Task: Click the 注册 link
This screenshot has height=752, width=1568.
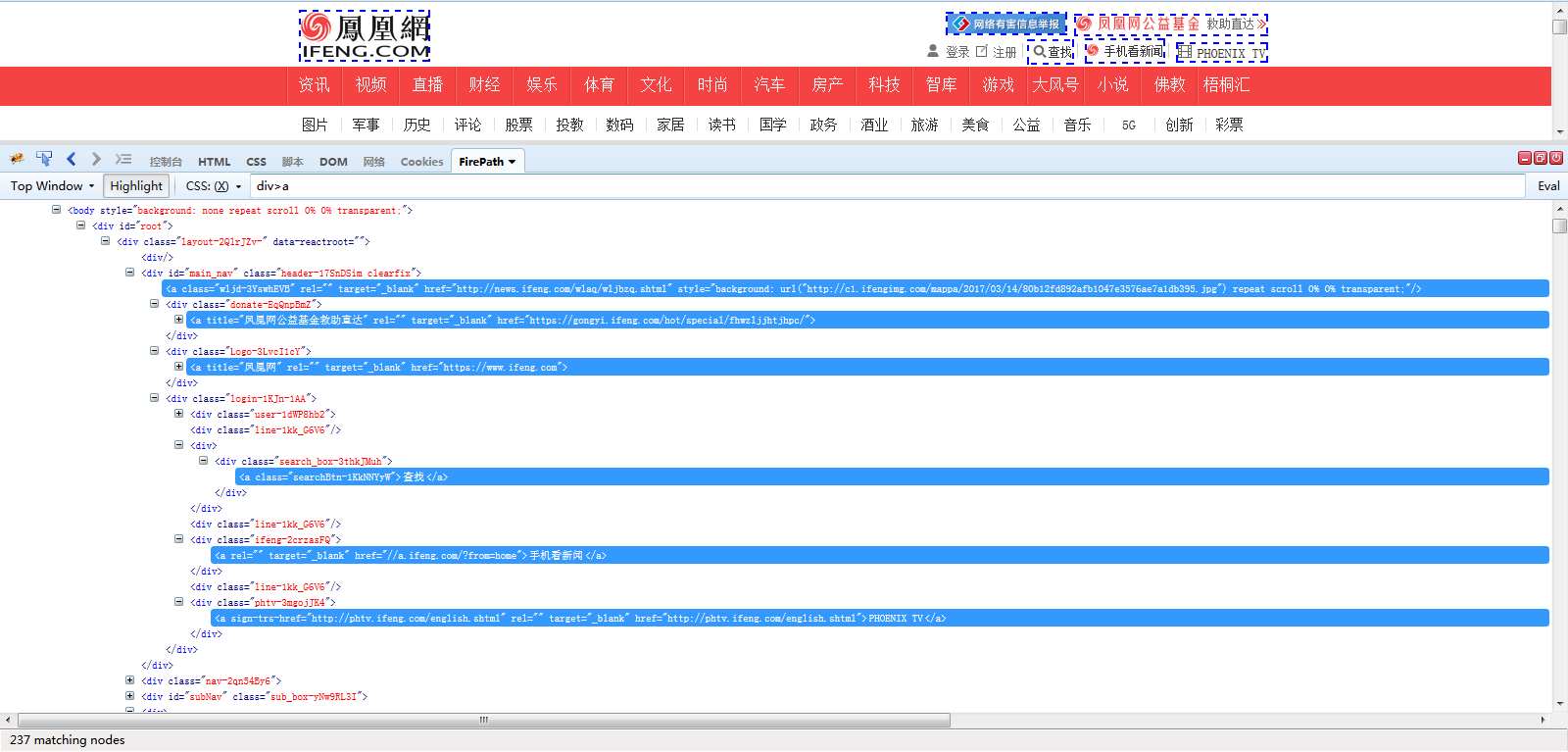Action: tap(1004, 52)
